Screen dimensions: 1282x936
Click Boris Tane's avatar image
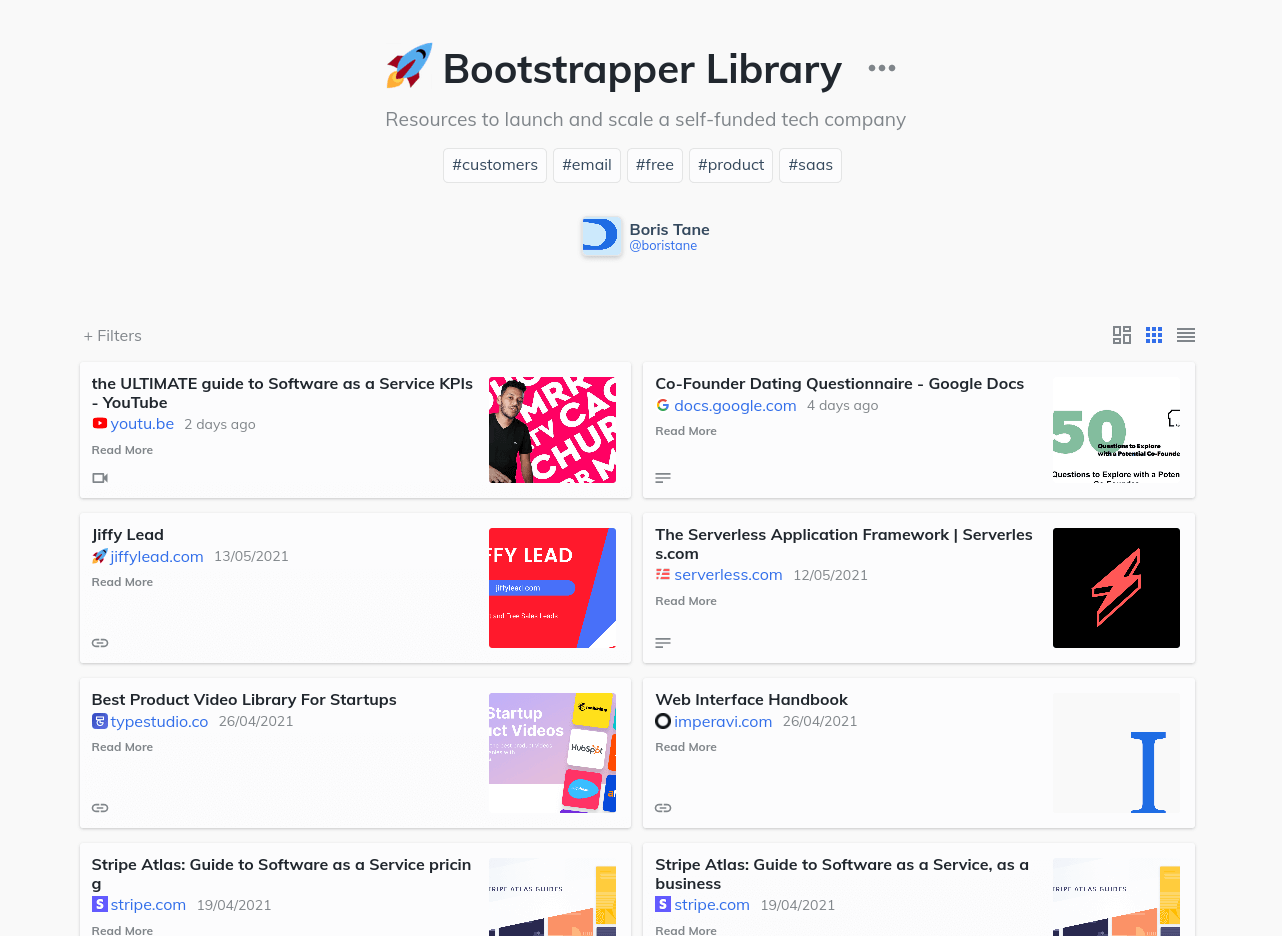pyautogui.click(x=602, y=236)
